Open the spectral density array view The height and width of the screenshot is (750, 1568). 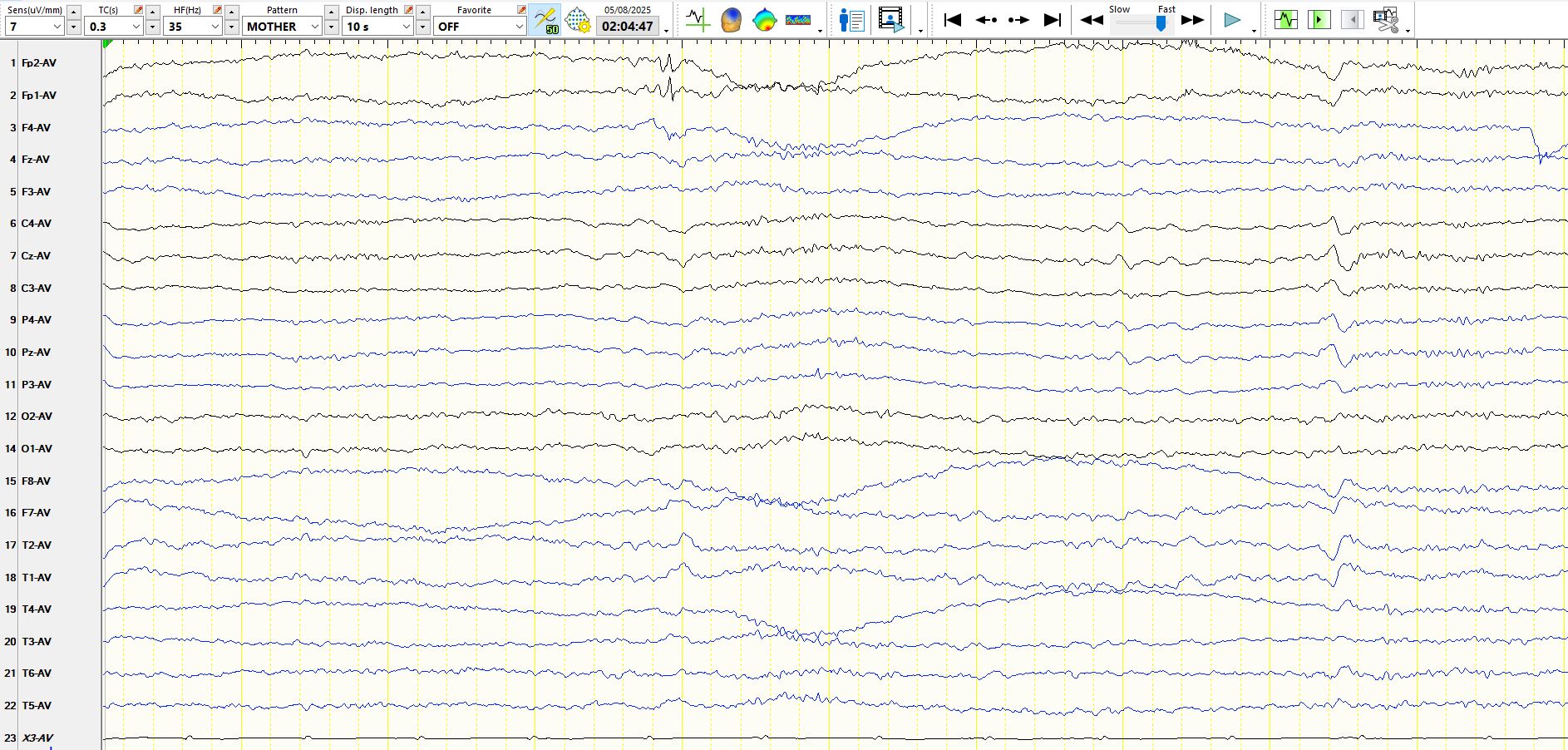[x=797, y=20]
